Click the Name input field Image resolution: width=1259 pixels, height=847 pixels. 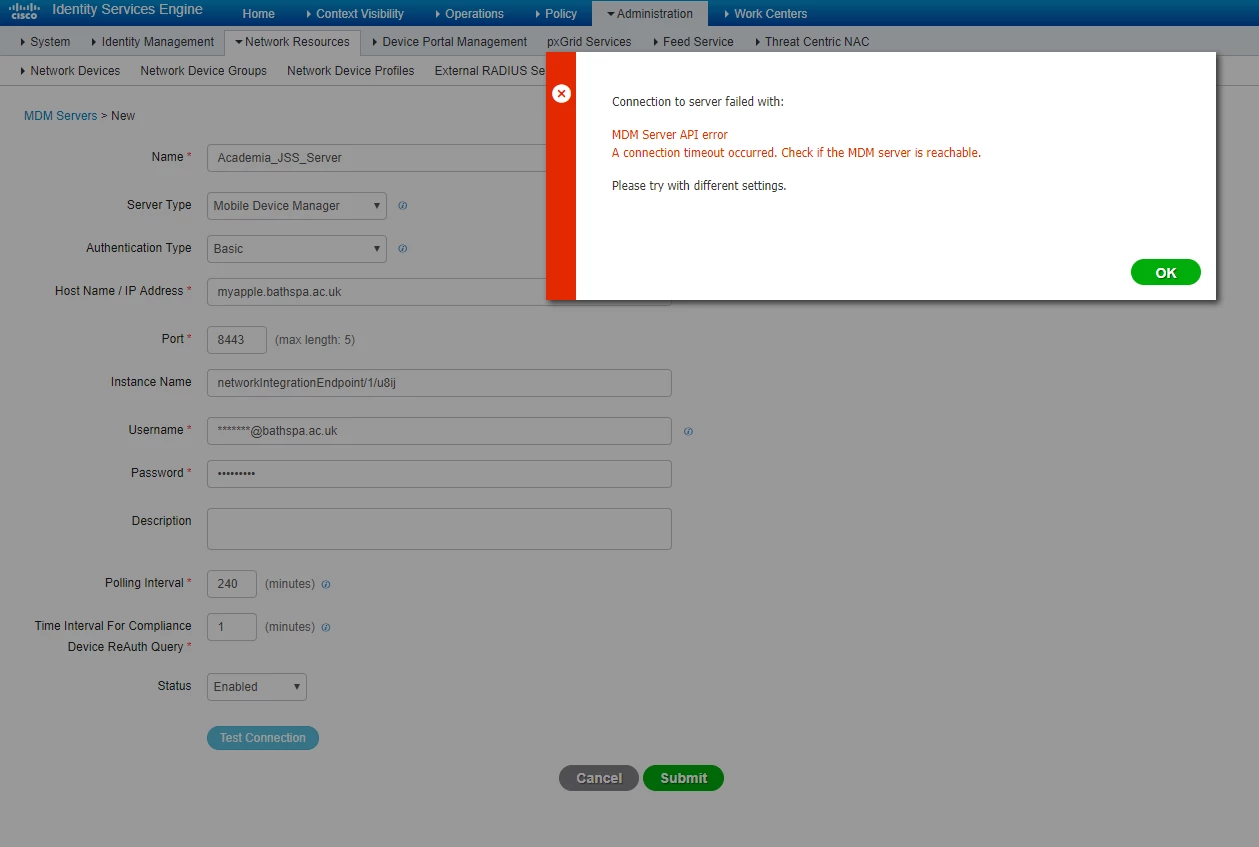click(377, 158)
